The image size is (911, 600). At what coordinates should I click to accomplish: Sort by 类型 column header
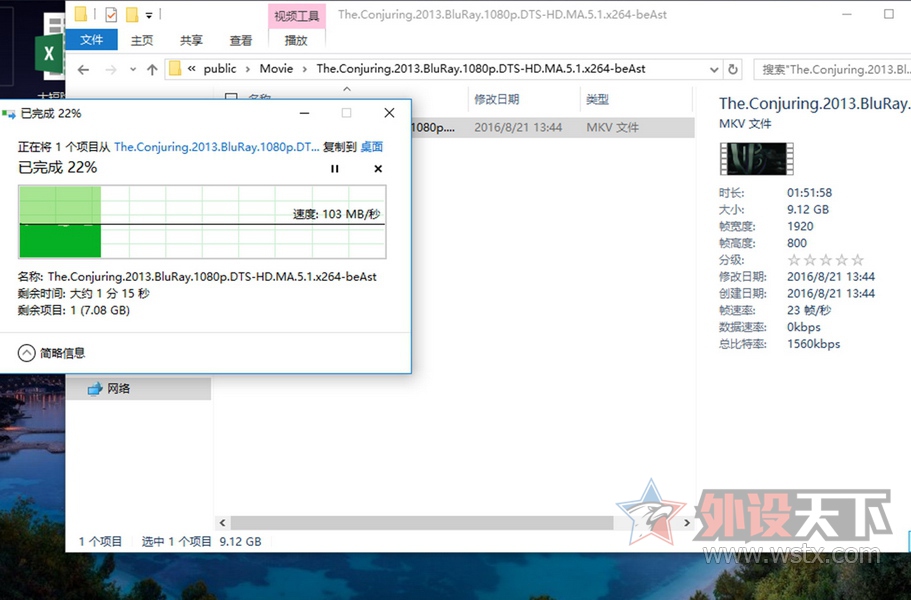click(x=597, y=99)
